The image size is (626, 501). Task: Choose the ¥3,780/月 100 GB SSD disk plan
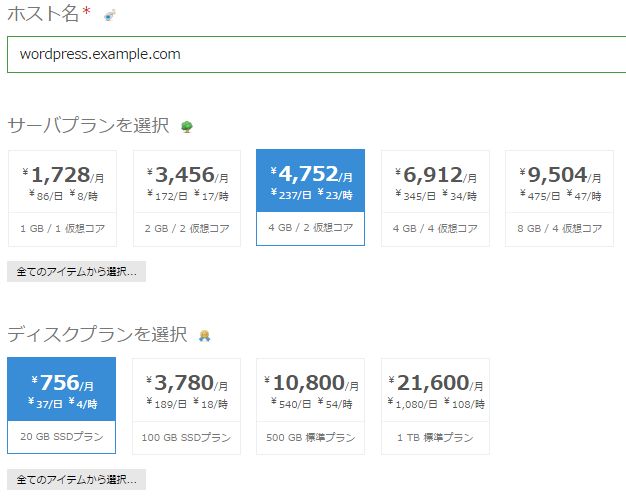coord(186,405)
